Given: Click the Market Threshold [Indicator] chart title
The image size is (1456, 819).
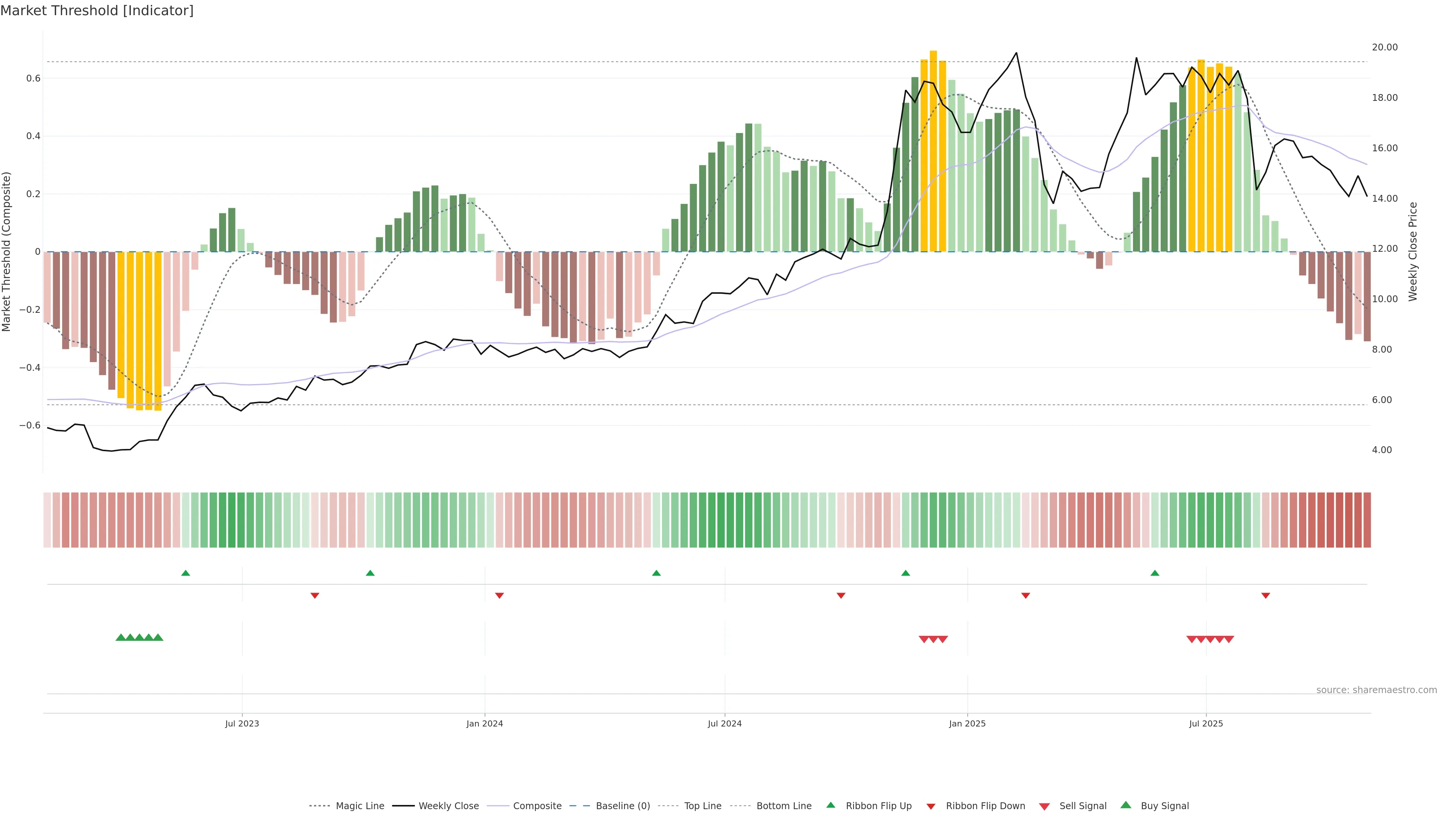Looking at the screenshot, I should 97,11.
